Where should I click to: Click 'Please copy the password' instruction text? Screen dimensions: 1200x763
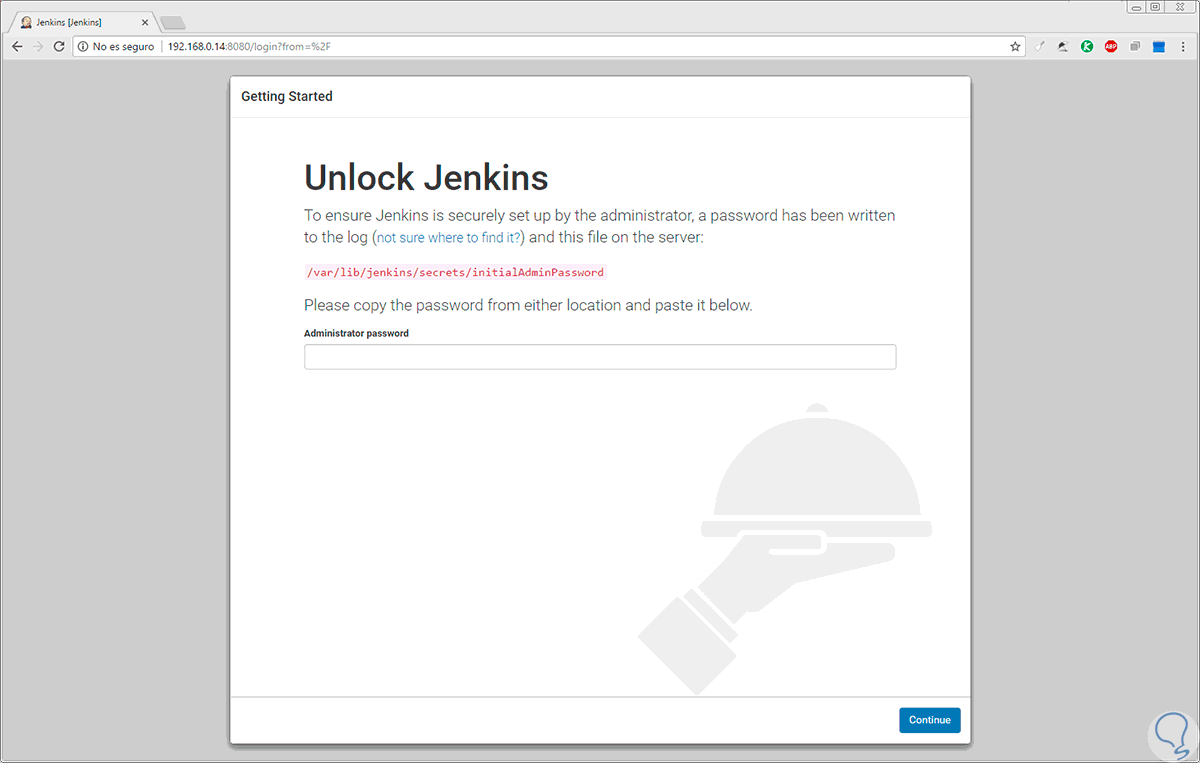pyautogui.click(x=528, y=305)
